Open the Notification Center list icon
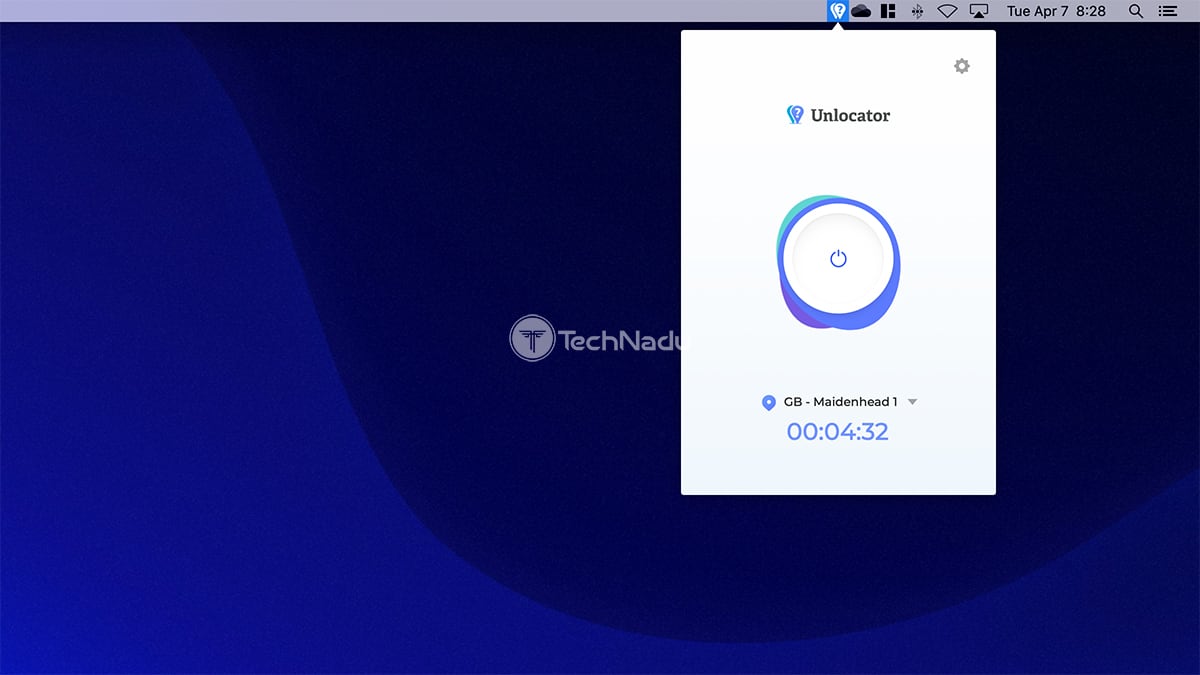This screenshot has width=1200, height=675. pyautogui.click(x=1167, y=11)
